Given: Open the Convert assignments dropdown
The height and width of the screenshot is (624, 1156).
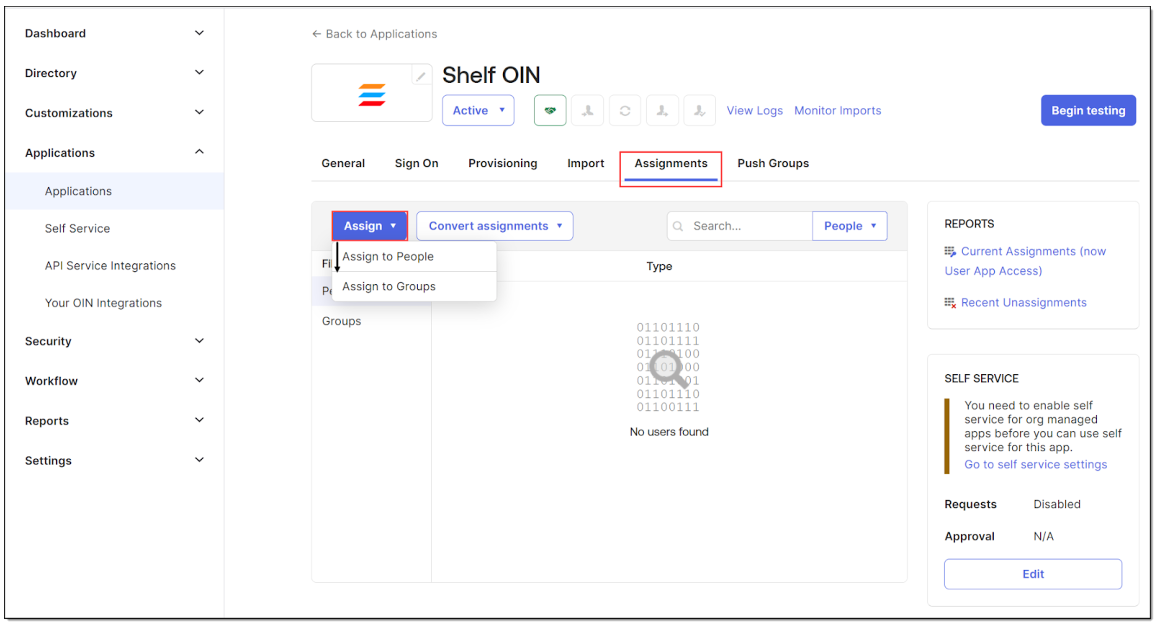Looking at the screenshot, I should [495, 226].
